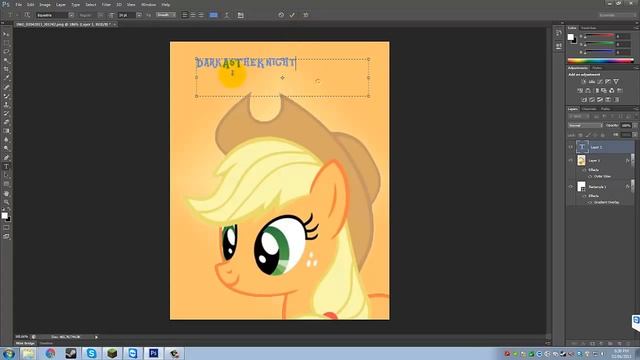Hide the pony image layer
Screen dimensions: 640x360
click(571, 160)
